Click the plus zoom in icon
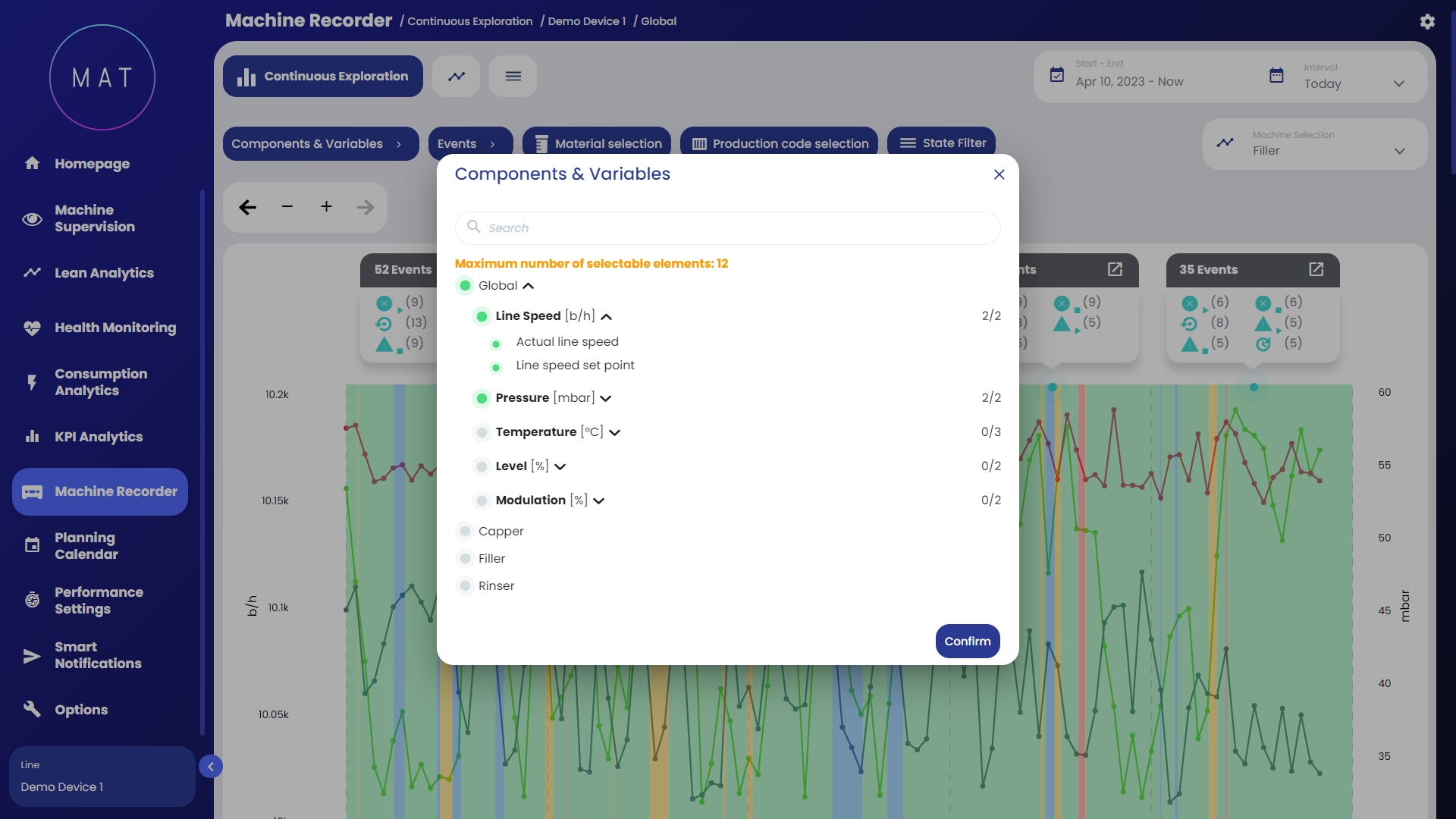This screenshot has width=1456, height=819. pos(326,207)
